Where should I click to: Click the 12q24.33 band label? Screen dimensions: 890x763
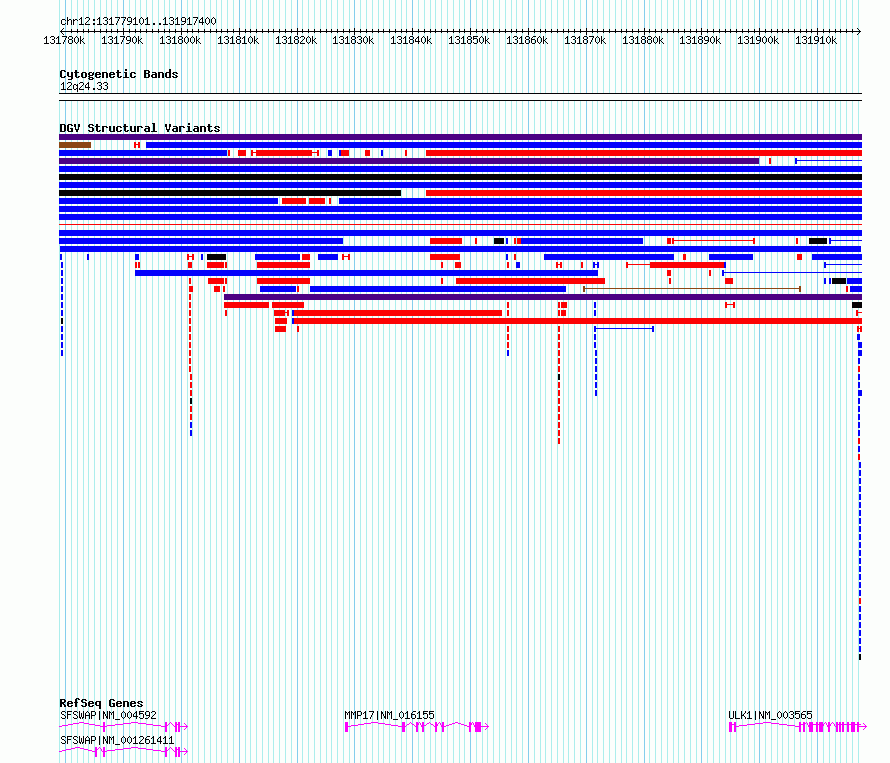[84, 86]
